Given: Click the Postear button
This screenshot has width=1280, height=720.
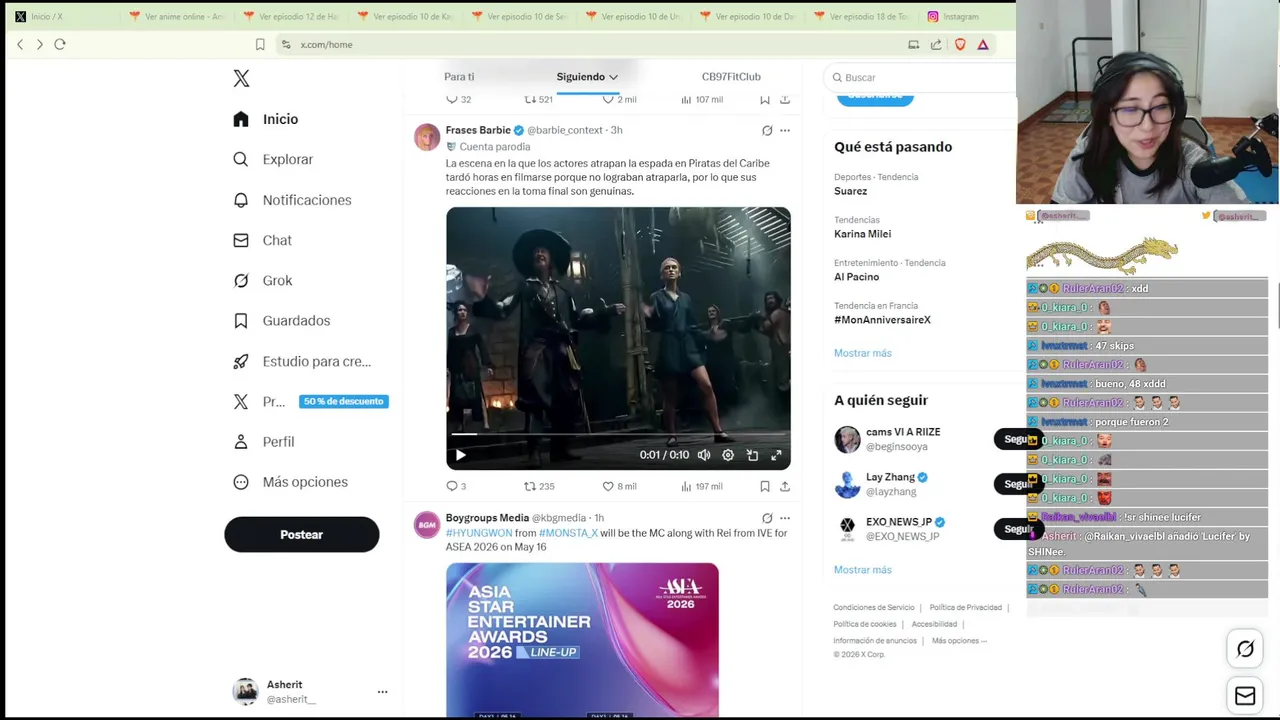Looking at the screenshot, I should point(301,534).
